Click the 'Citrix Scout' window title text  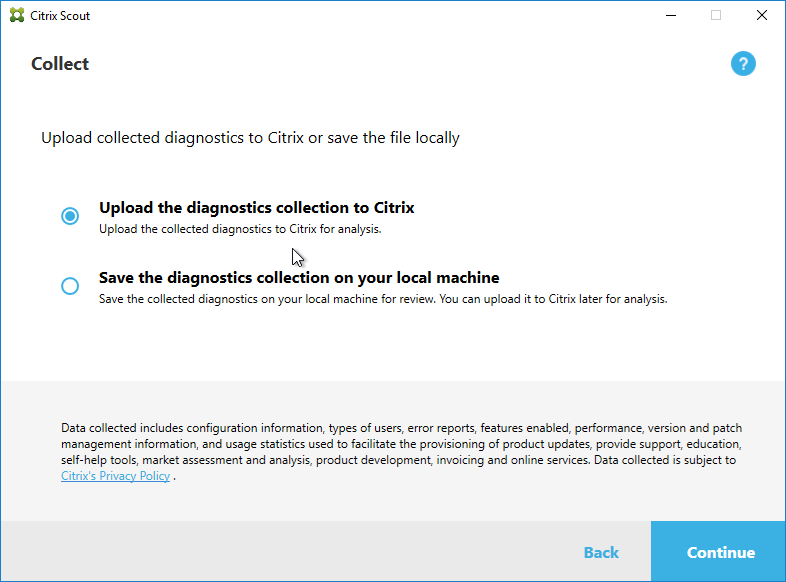click(x=60, y=16)
